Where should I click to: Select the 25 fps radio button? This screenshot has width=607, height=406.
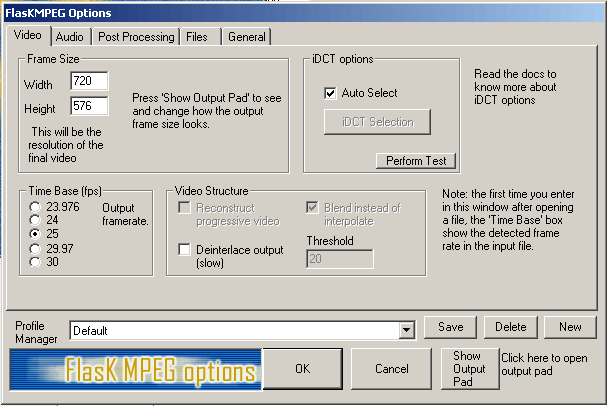(35, 234)
